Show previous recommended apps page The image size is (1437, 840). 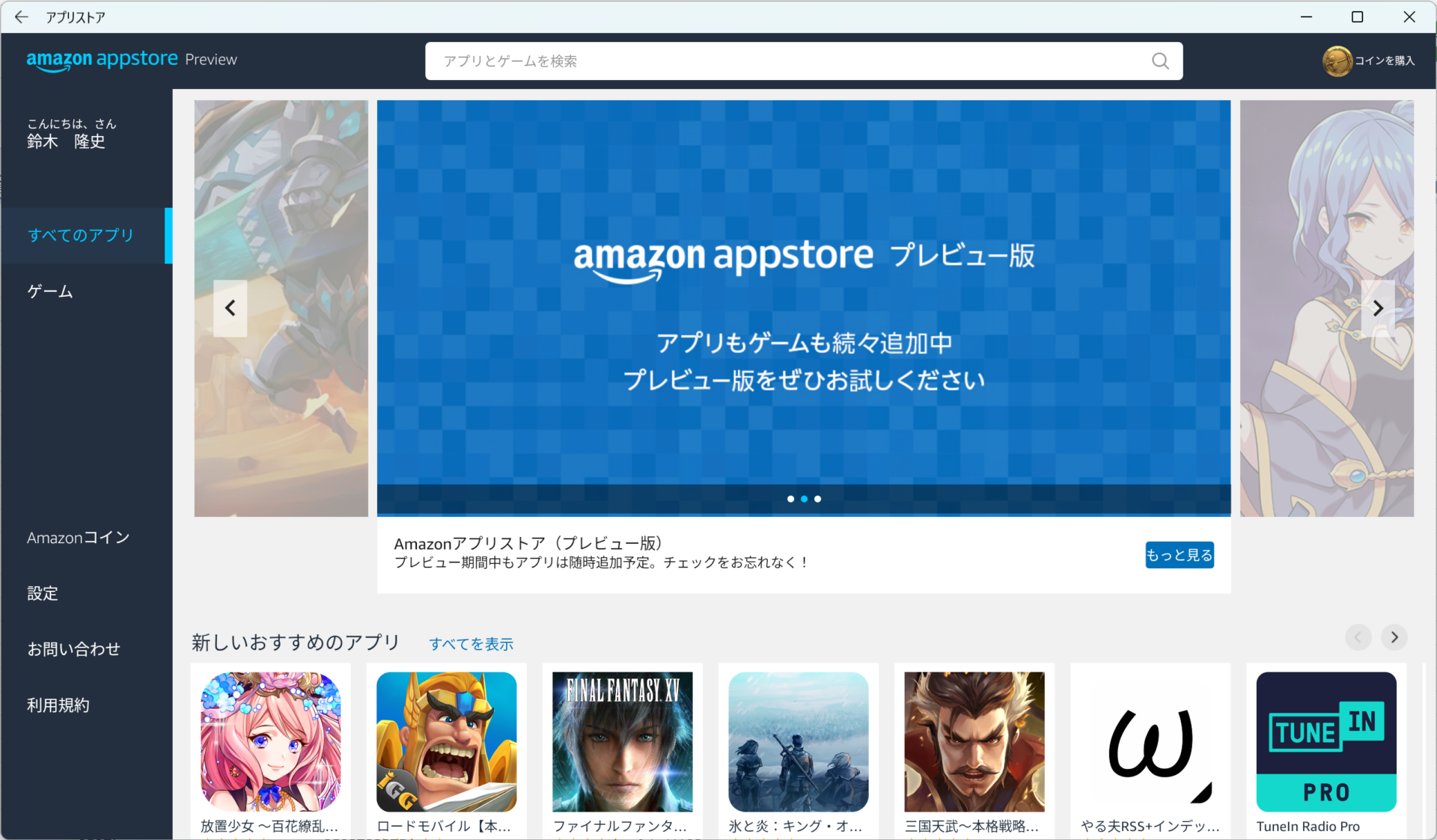pyautogui.click(x=1358, y=637)
